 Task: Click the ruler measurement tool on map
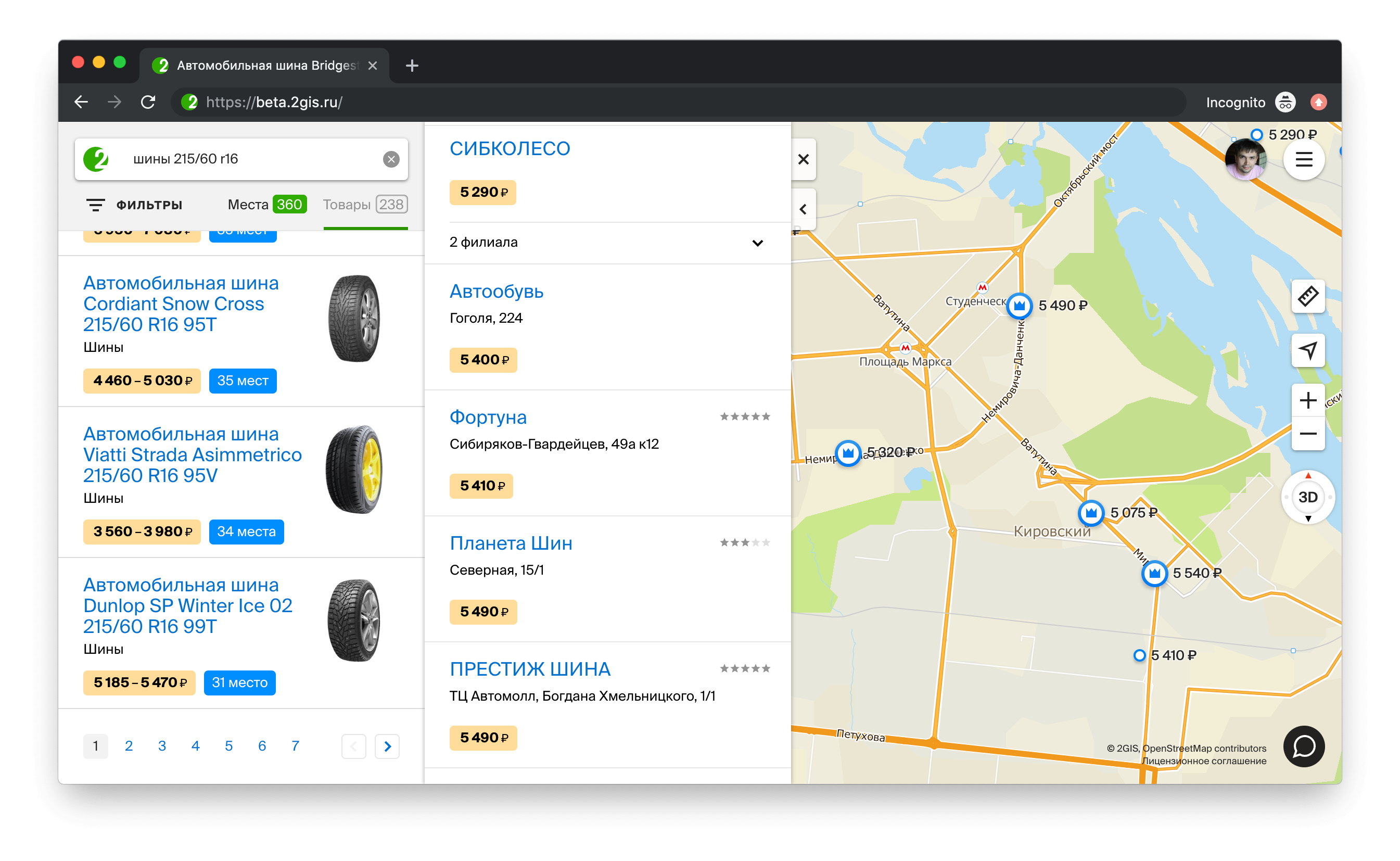[x=1307, y=296]
